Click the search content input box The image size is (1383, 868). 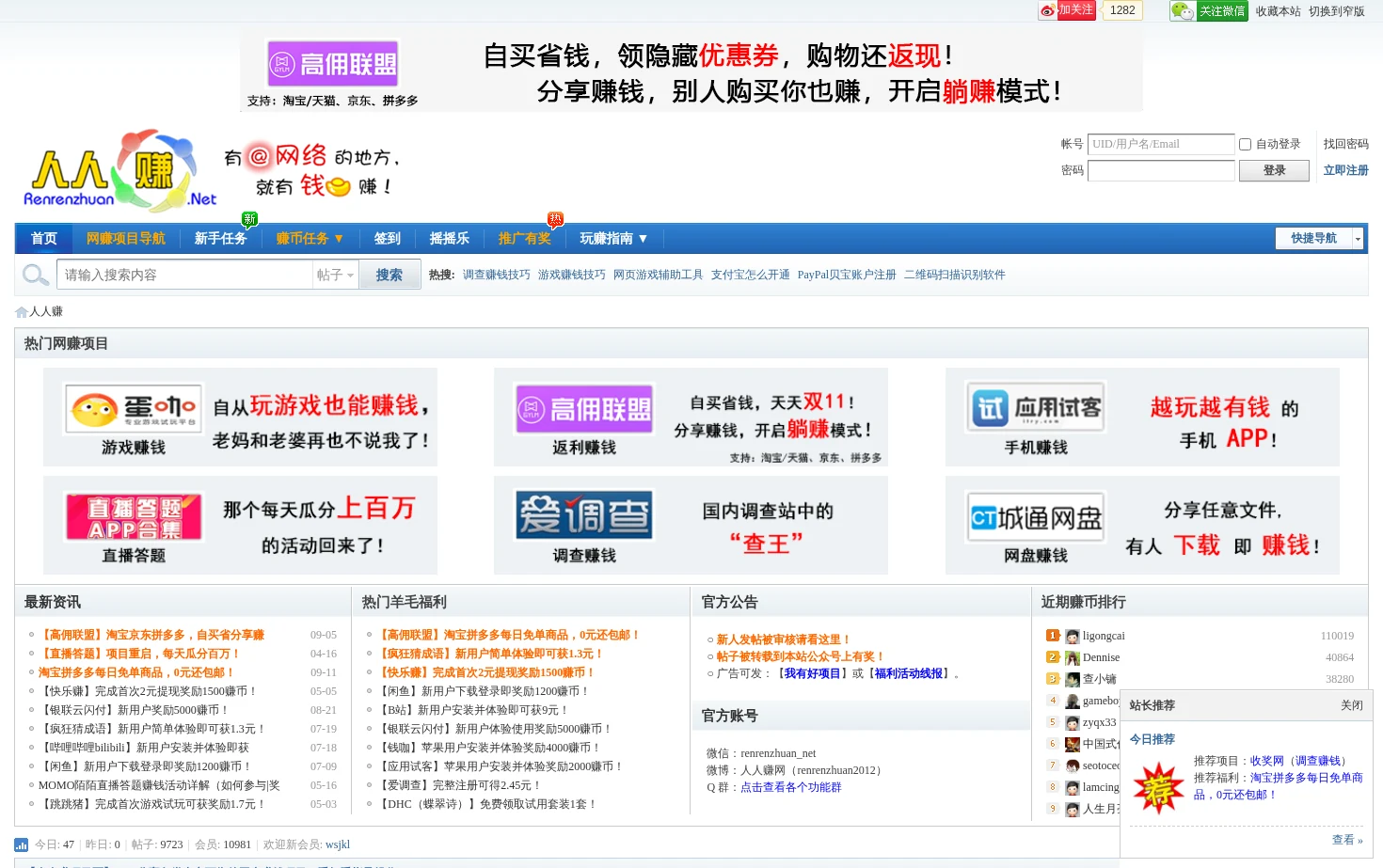coord(184,275)
